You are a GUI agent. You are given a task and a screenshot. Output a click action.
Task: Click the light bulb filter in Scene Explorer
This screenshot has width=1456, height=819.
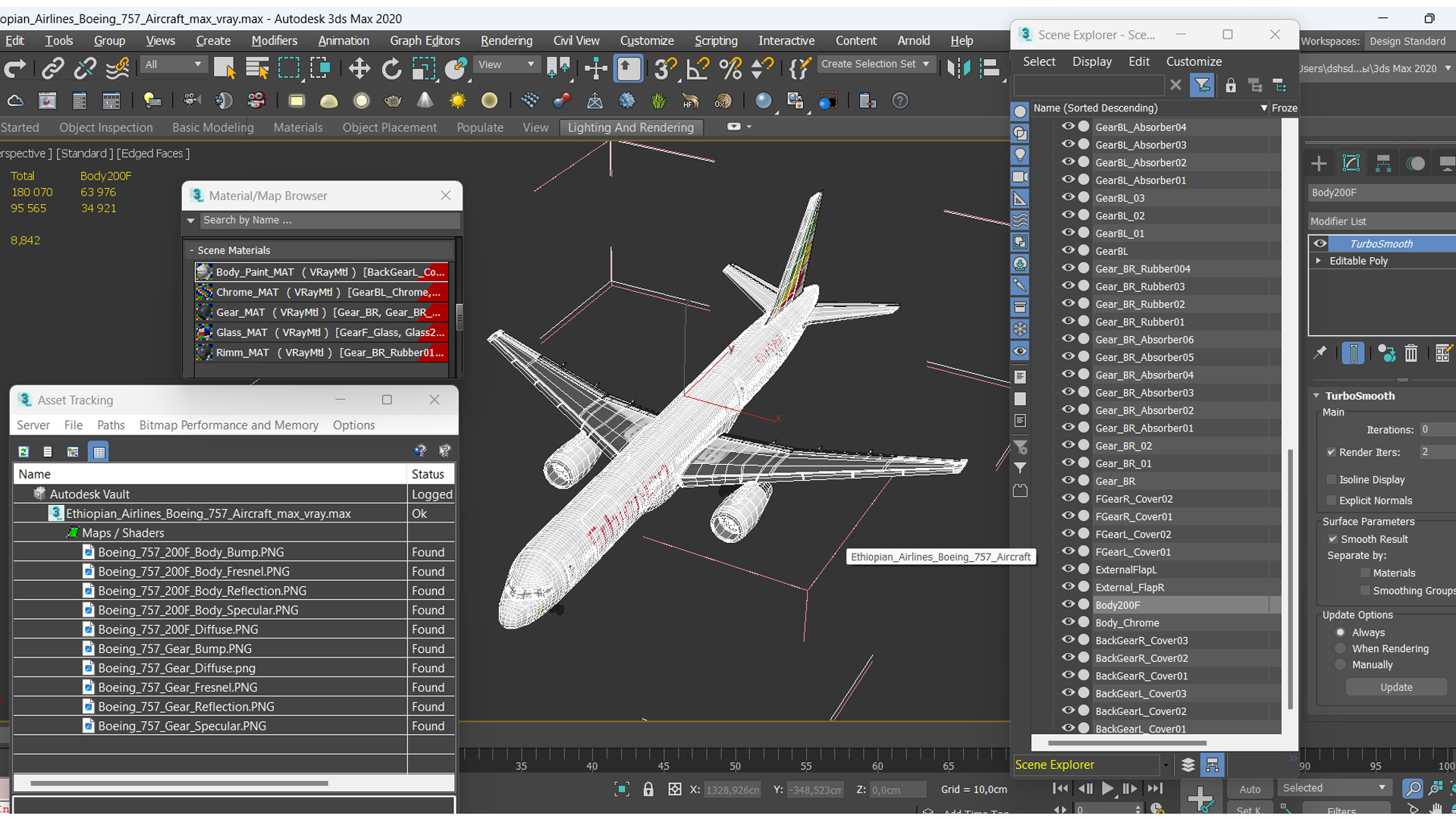click(x=1020, y=155)
